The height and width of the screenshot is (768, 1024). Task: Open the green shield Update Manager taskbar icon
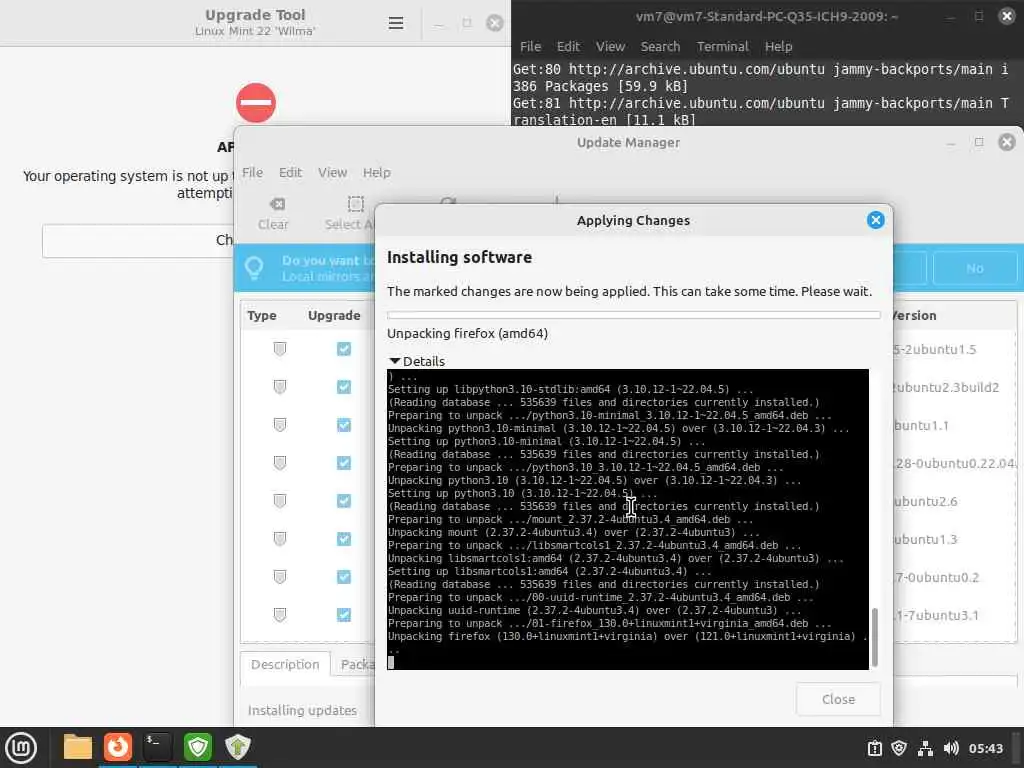198,747
